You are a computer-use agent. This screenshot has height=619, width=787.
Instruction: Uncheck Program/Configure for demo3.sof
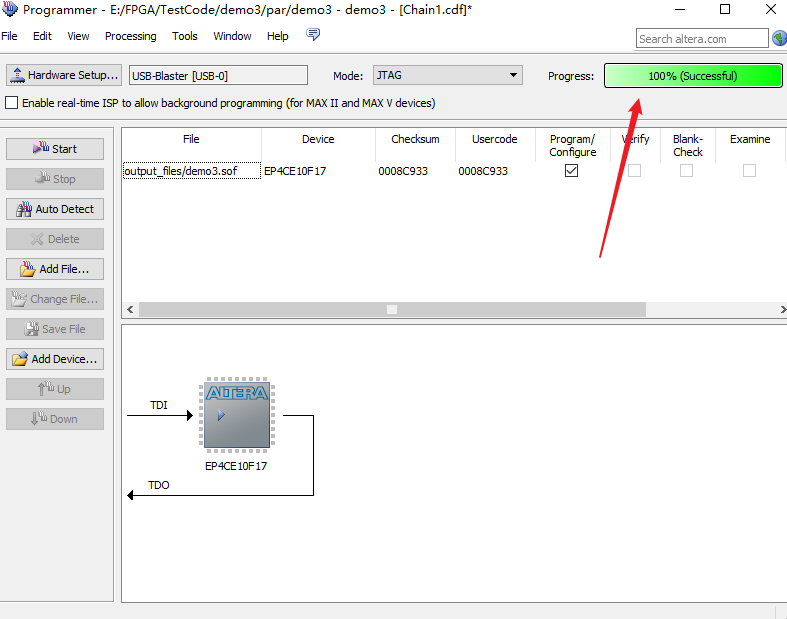point(571,171)
